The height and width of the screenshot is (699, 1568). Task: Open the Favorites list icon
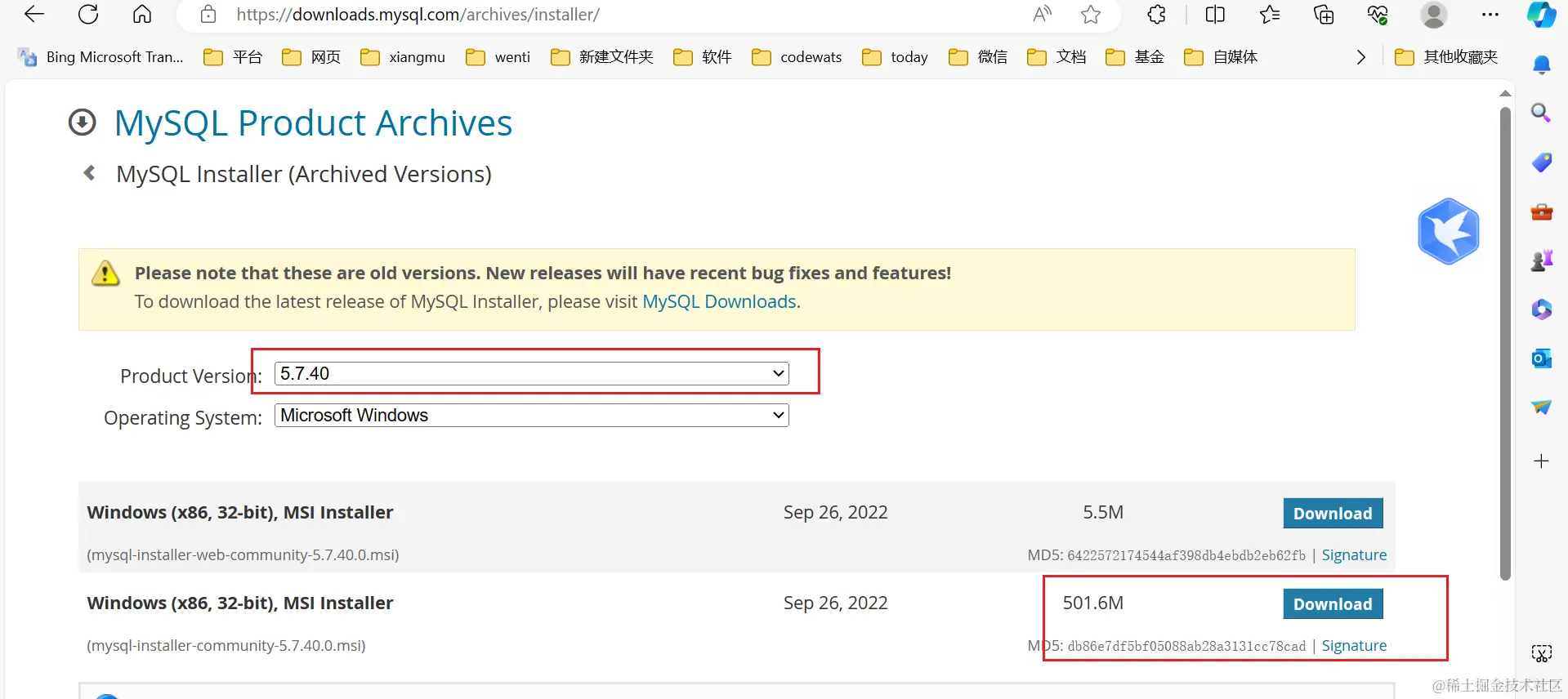pyautogui.click(x=1270, y=14)
